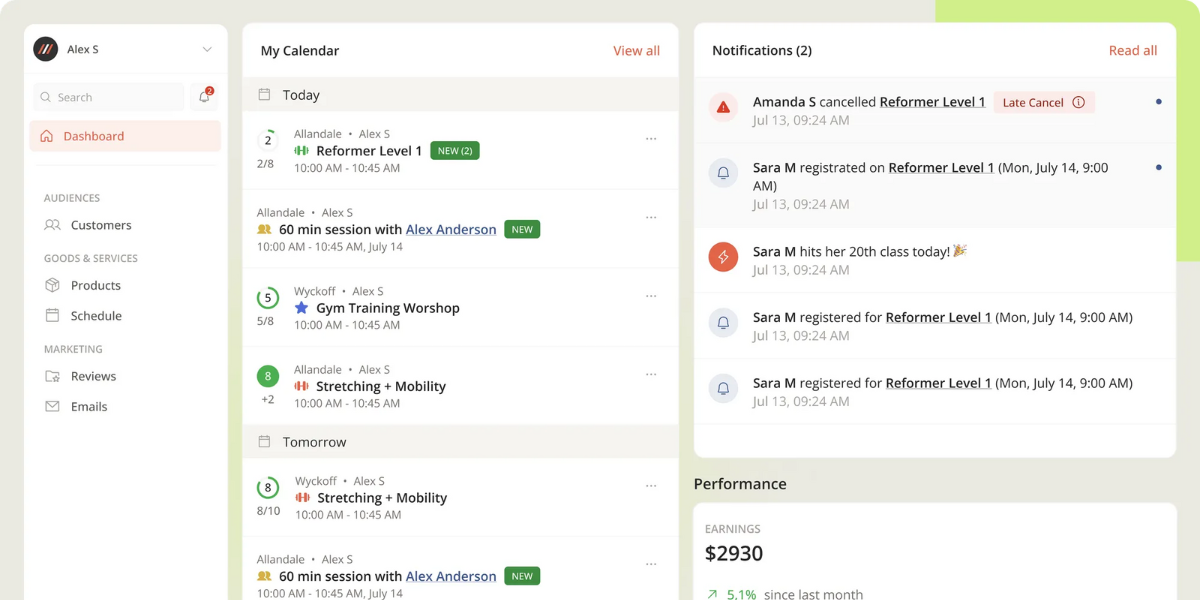Select Dashboard in the sidebar
Viewport: 1200px width, 600px height.
(93, 135)
